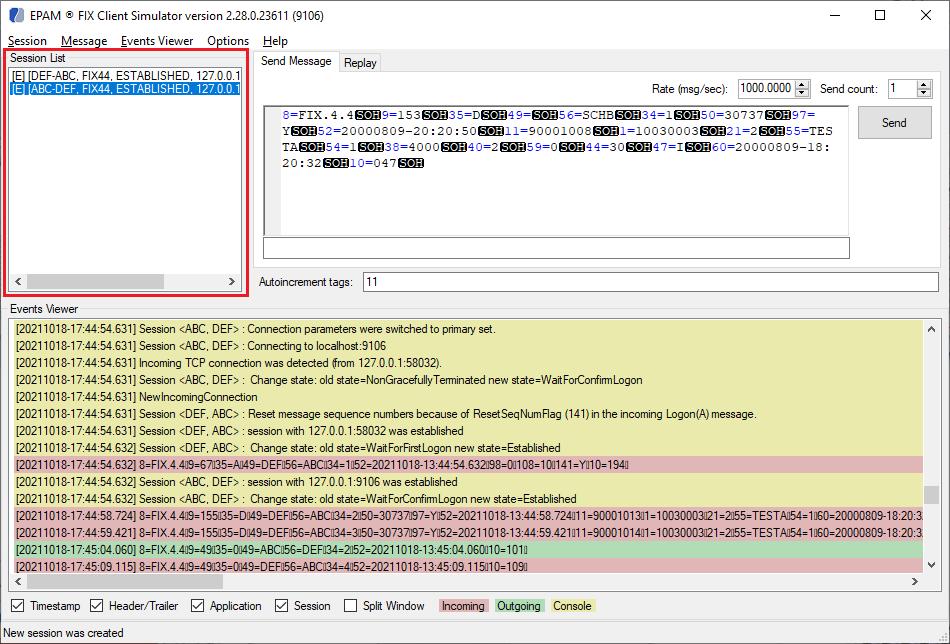Select the 'Incoming TCP connection was detected' log line

tap(468, 363)
